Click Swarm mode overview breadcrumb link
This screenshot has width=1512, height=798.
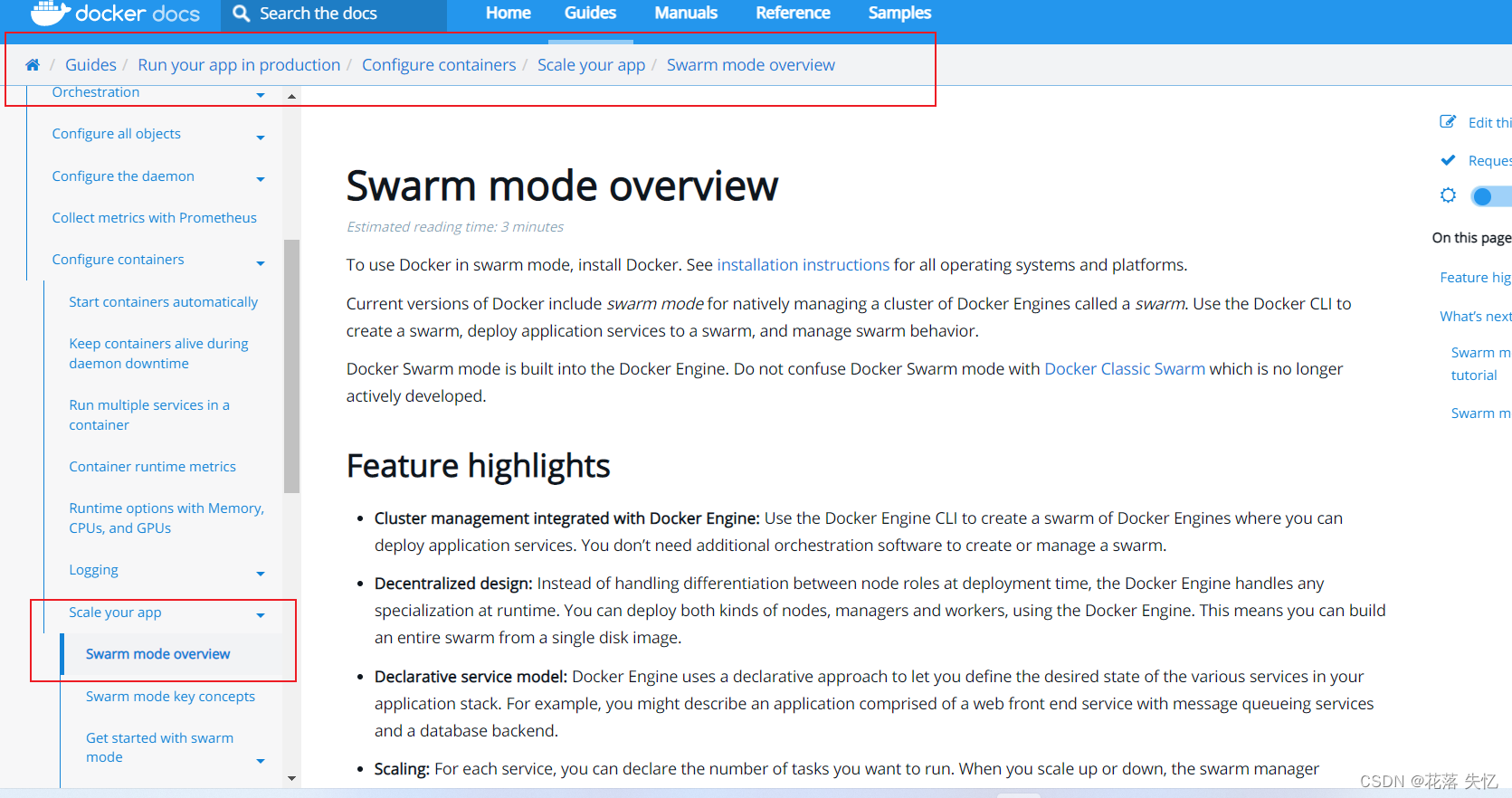coord(751,65)
